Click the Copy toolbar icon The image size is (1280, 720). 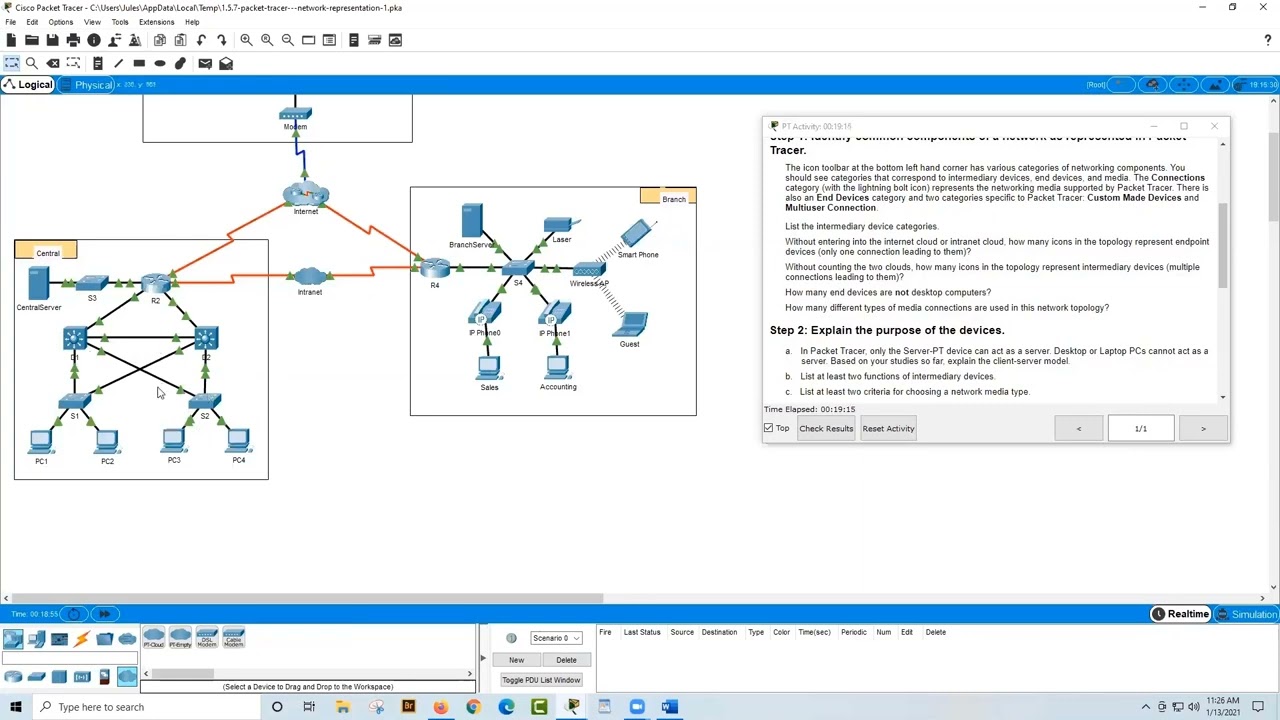(159, 40)
